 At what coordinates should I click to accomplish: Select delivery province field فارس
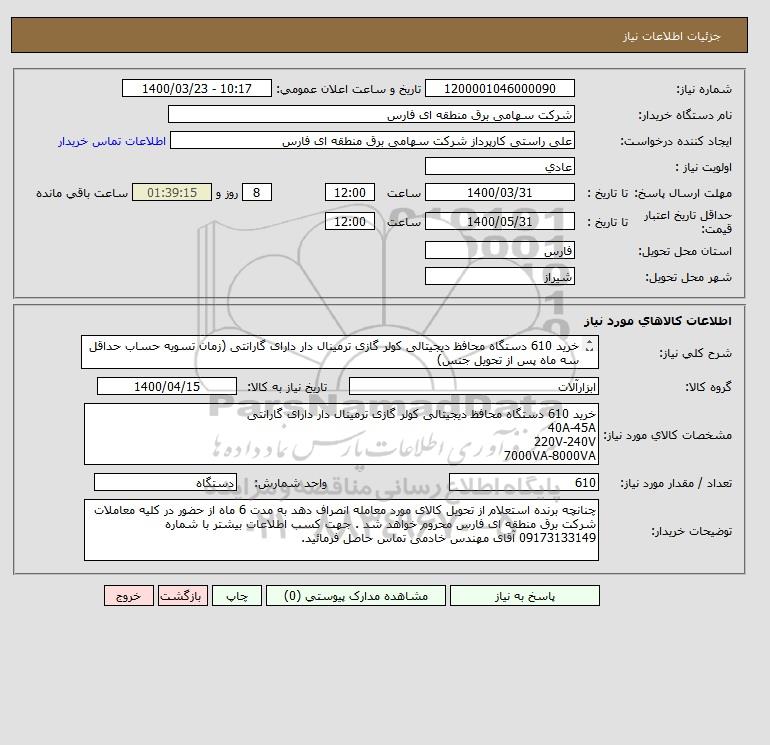[x=499, y=250]
